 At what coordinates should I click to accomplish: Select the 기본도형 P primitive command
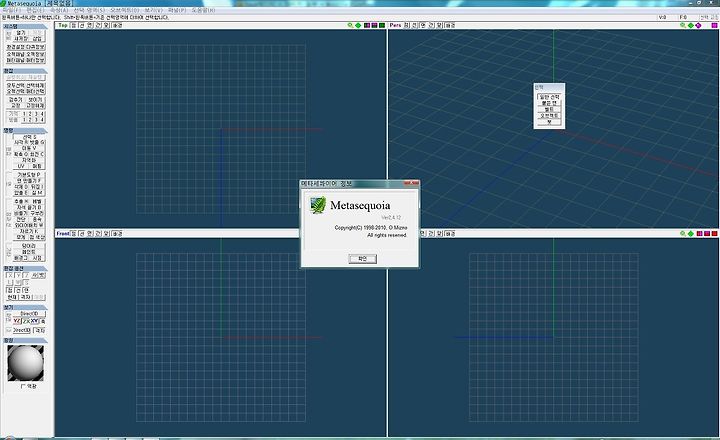pyautogui.click(x=29, y=175)
